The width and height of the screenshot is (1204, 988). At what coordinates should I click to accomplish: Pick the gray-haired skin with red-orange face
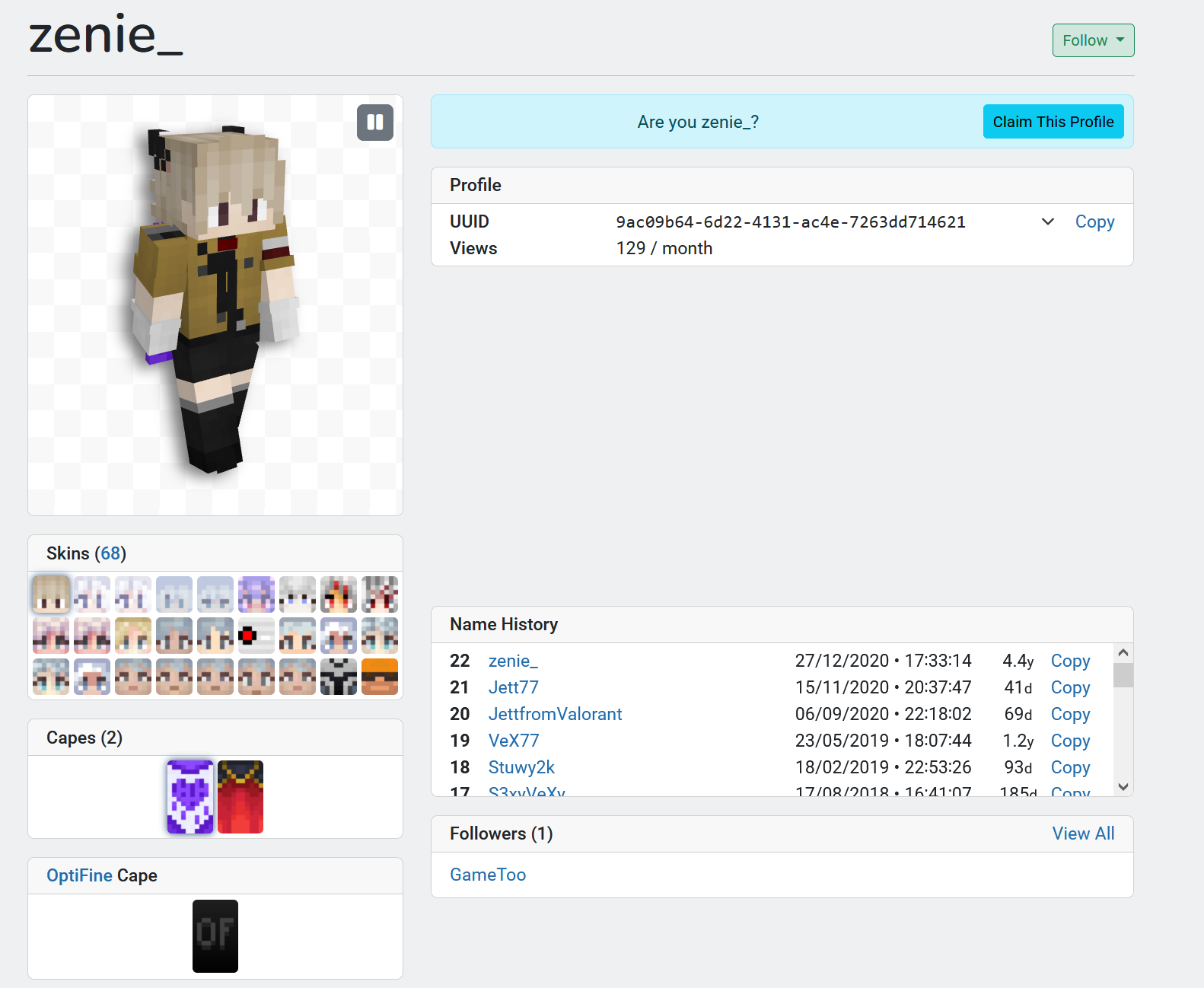339,594
